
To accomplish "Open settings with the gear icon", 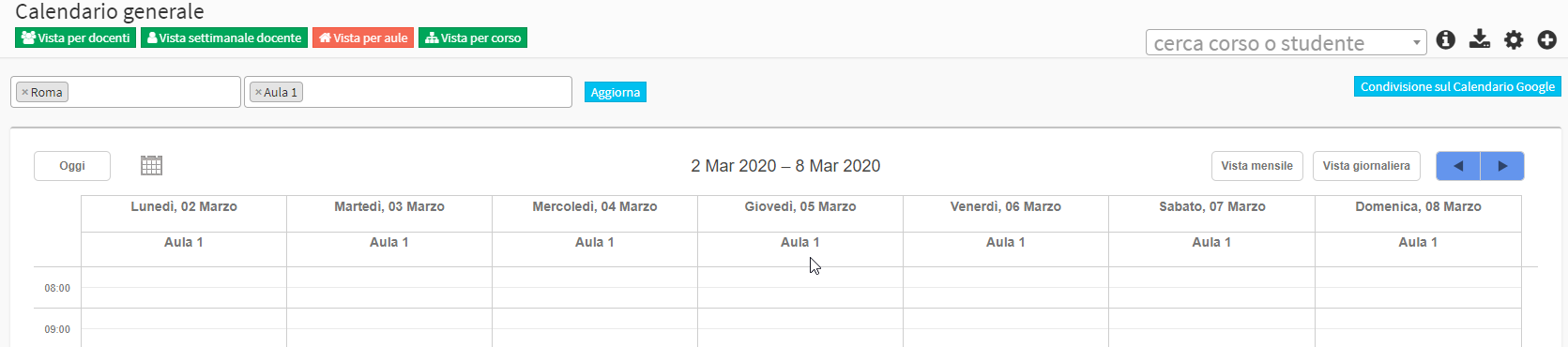I will pos(1514,39).
